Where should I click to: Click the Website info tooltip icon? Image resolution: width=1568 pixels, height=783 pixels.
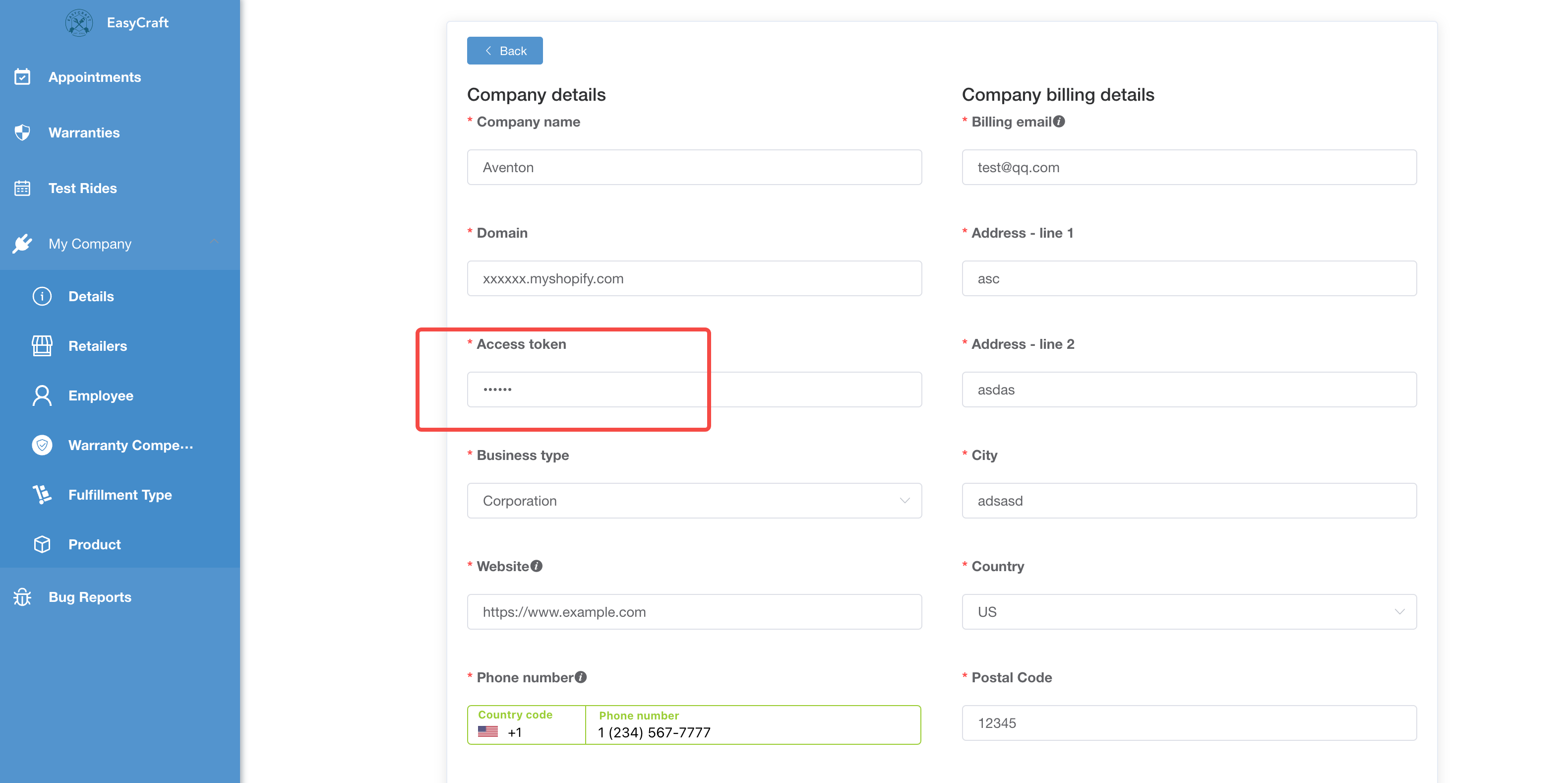(536, 566)
